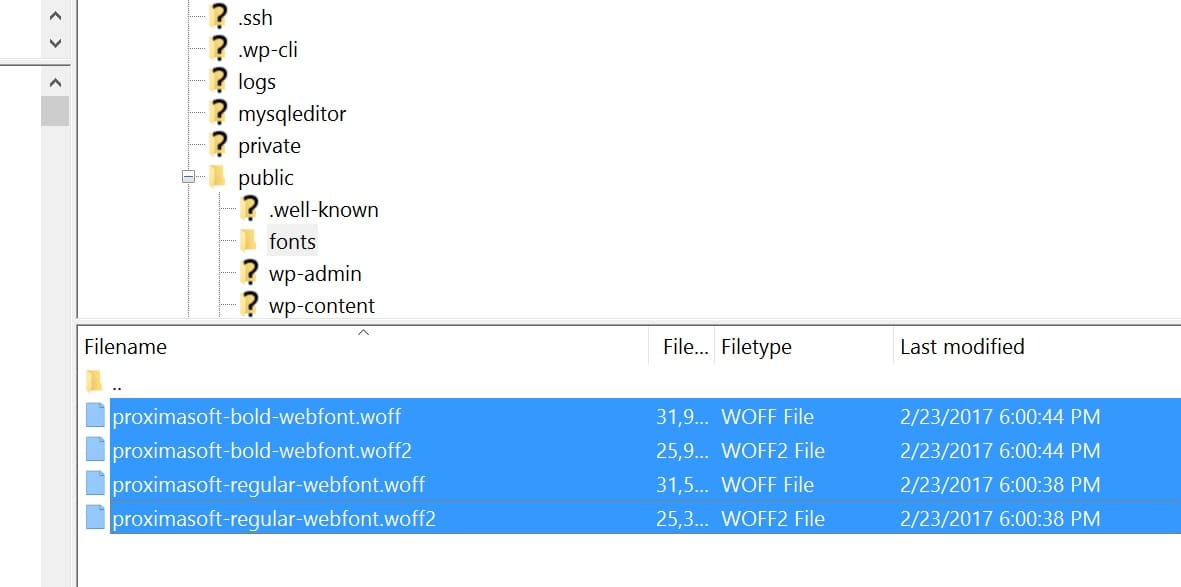Click the question mark icon next to mysqleditor
Image resolution: width=1181 pixels, height=587 pixels.
(219, 113)
